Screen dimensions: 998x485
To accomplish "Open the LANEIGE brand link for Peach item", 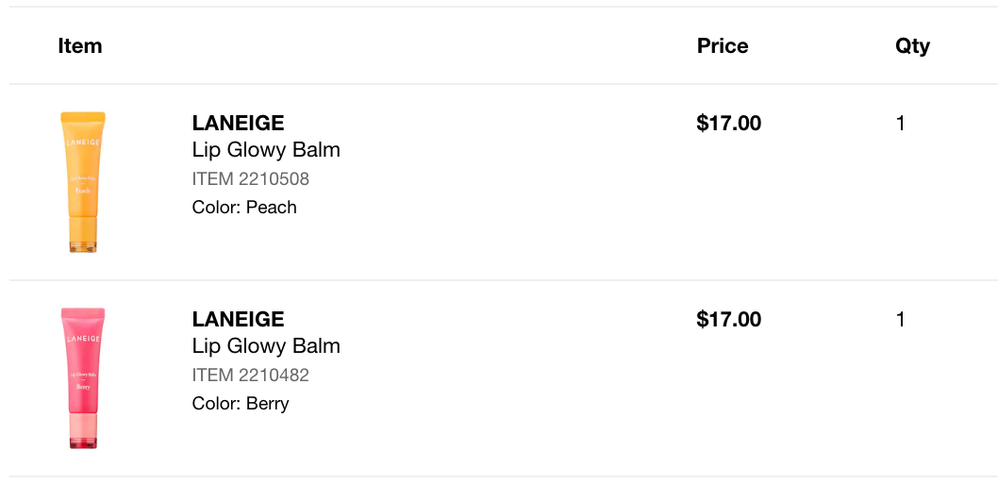I will coord(238,123).
